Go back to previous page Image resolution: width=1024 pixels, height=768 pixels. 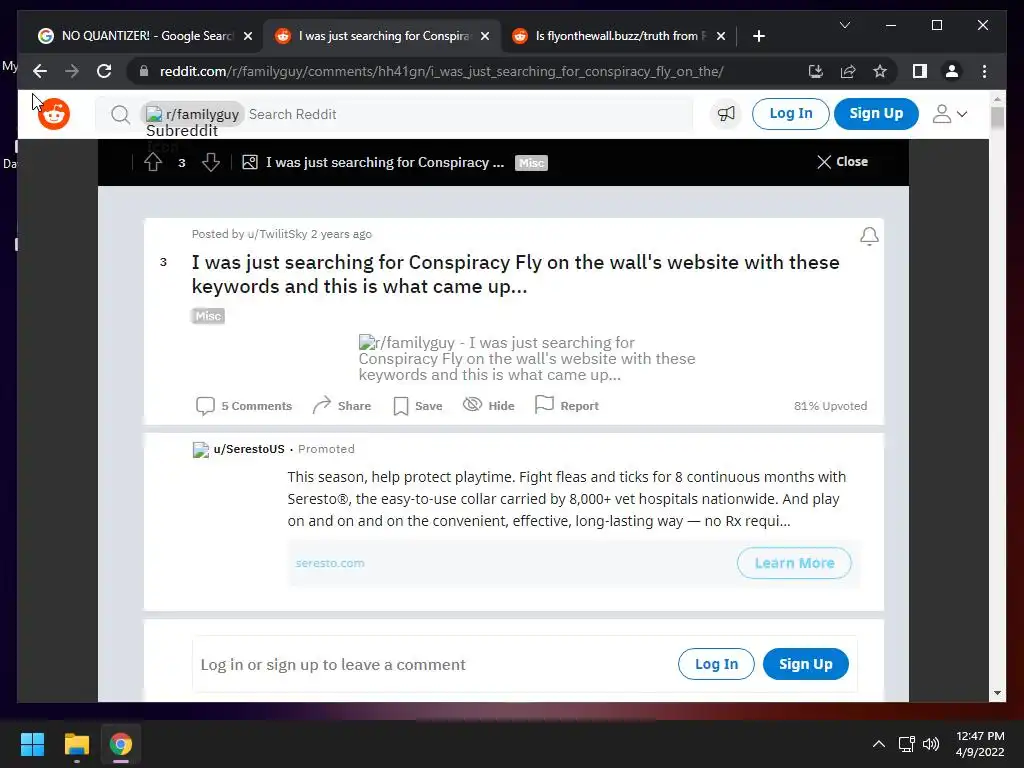(x=40, y=71)
